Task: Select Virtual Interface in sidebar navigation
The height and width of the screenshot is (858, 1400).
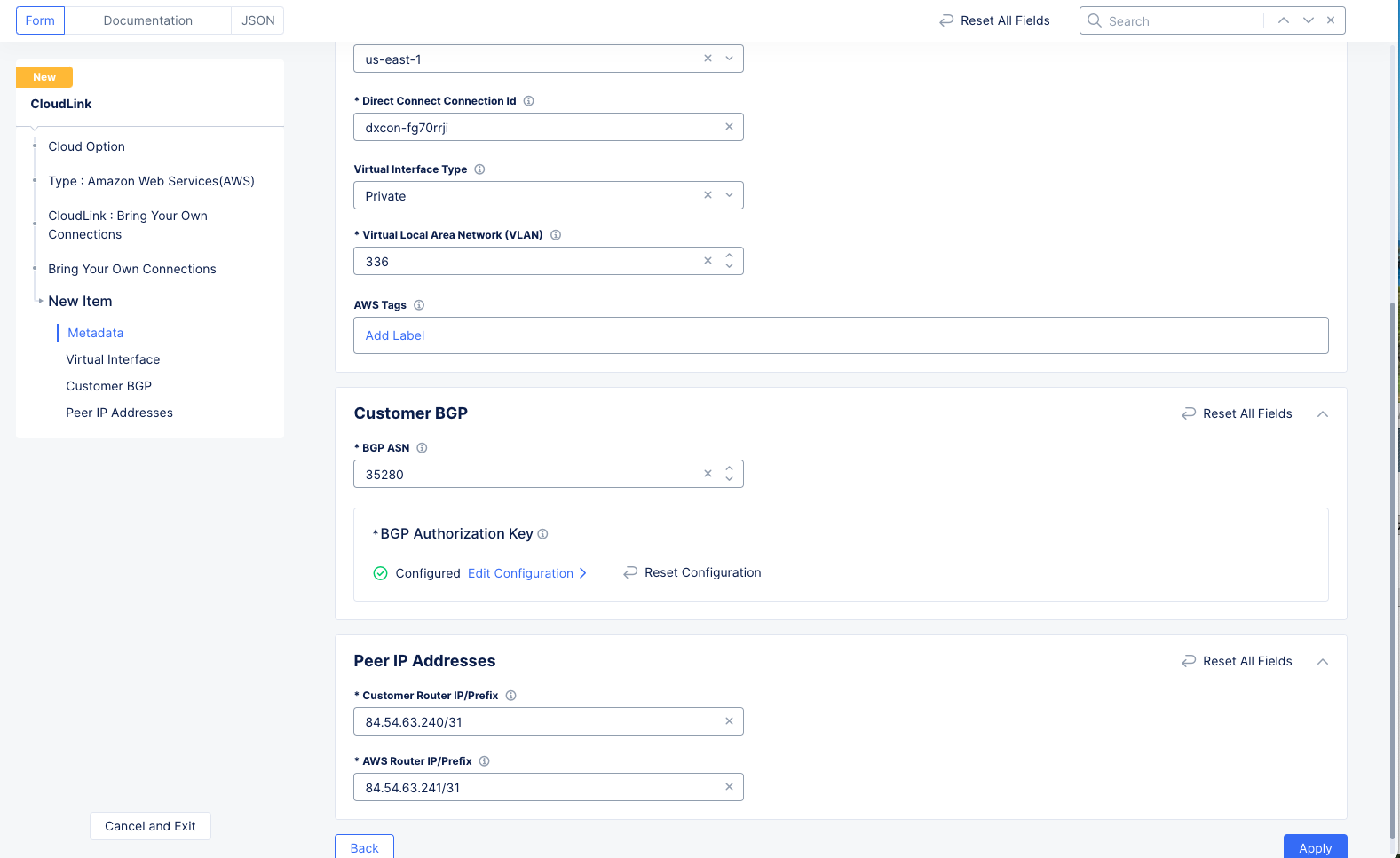Action: click(113, 359)
